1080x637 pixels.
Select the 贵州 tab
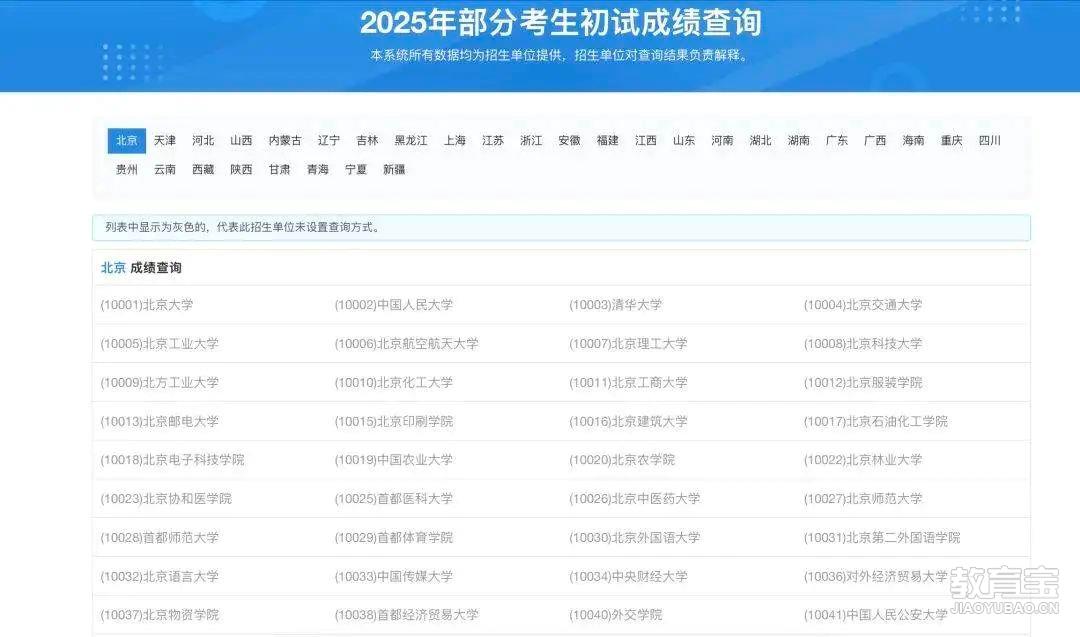pos(127,169)
